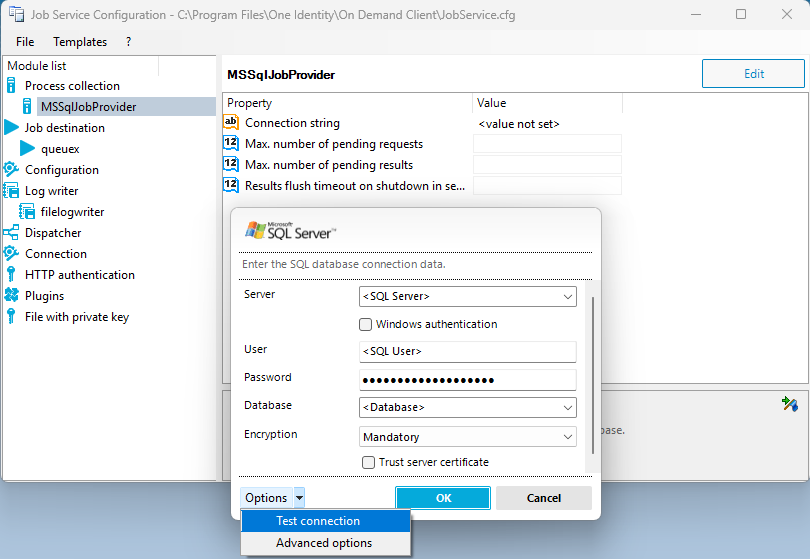Screen dimensions: 810x559
Task: Click the Results flush timeout number icon
Action: [230, 185]
